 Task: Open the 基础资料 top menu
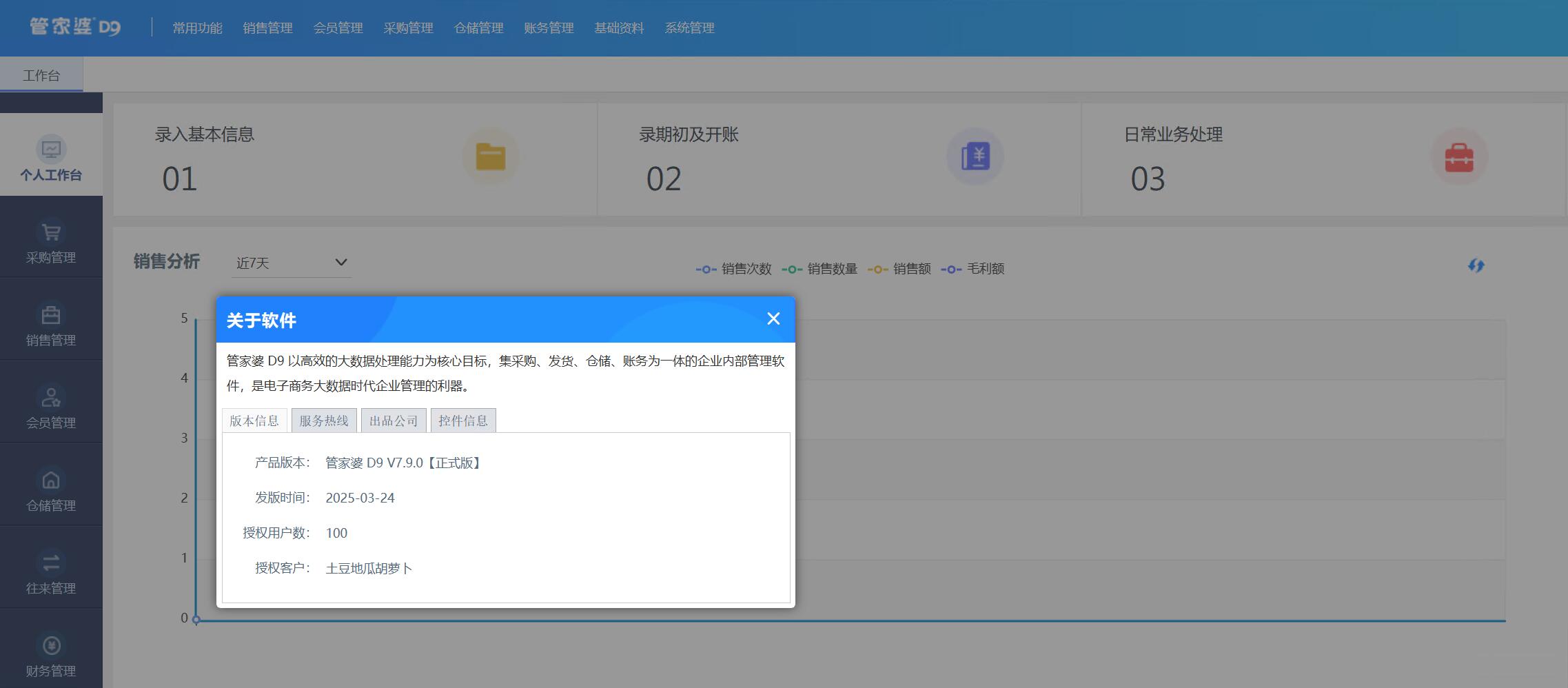point(619,28)
